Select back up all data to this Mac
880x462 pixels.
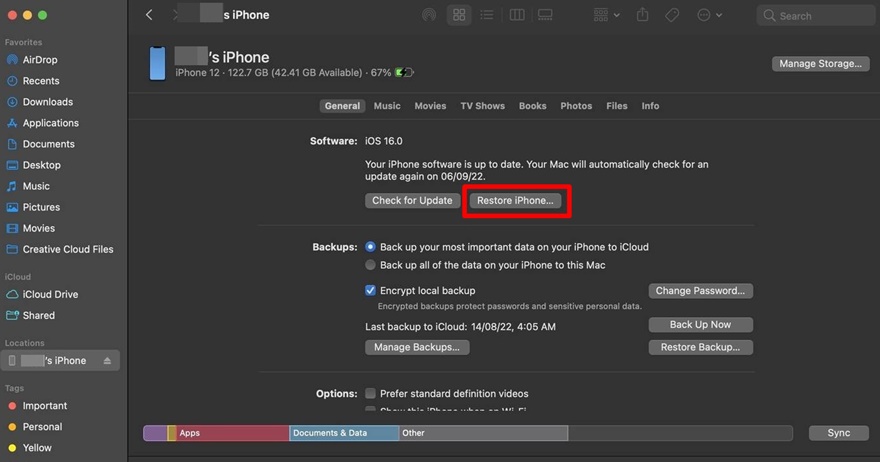pyautogui.click(x=371, y=265)
